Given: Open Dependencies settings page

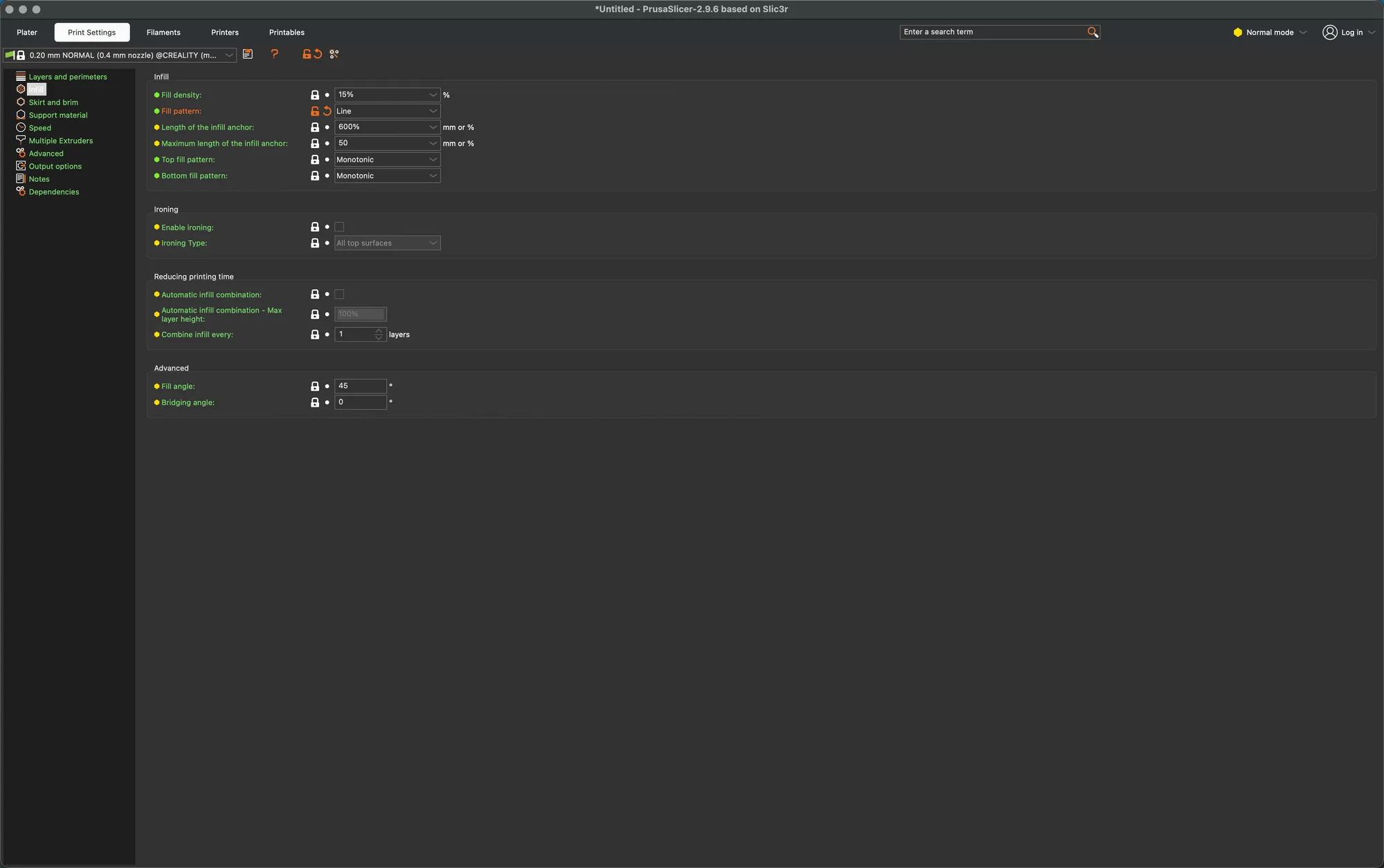Looking at the screenshot, I should pos(54,192).
